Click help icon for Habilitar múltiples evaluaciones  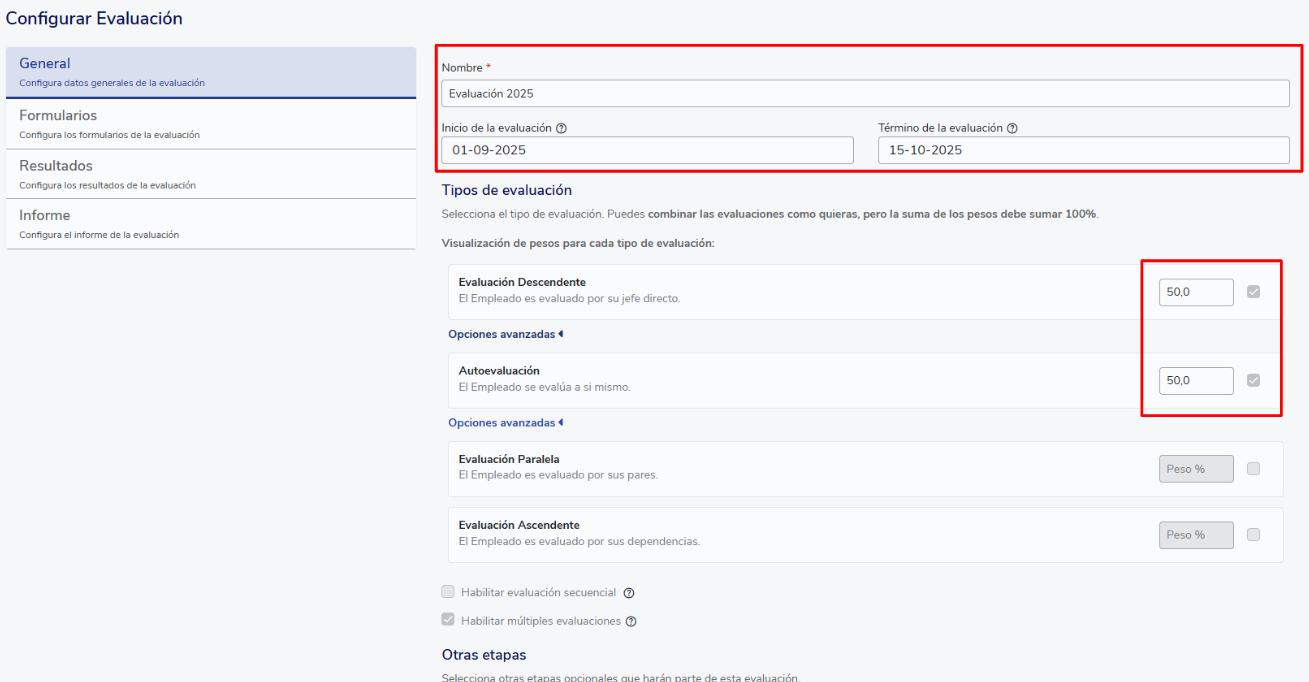click(x=631, y=621)
